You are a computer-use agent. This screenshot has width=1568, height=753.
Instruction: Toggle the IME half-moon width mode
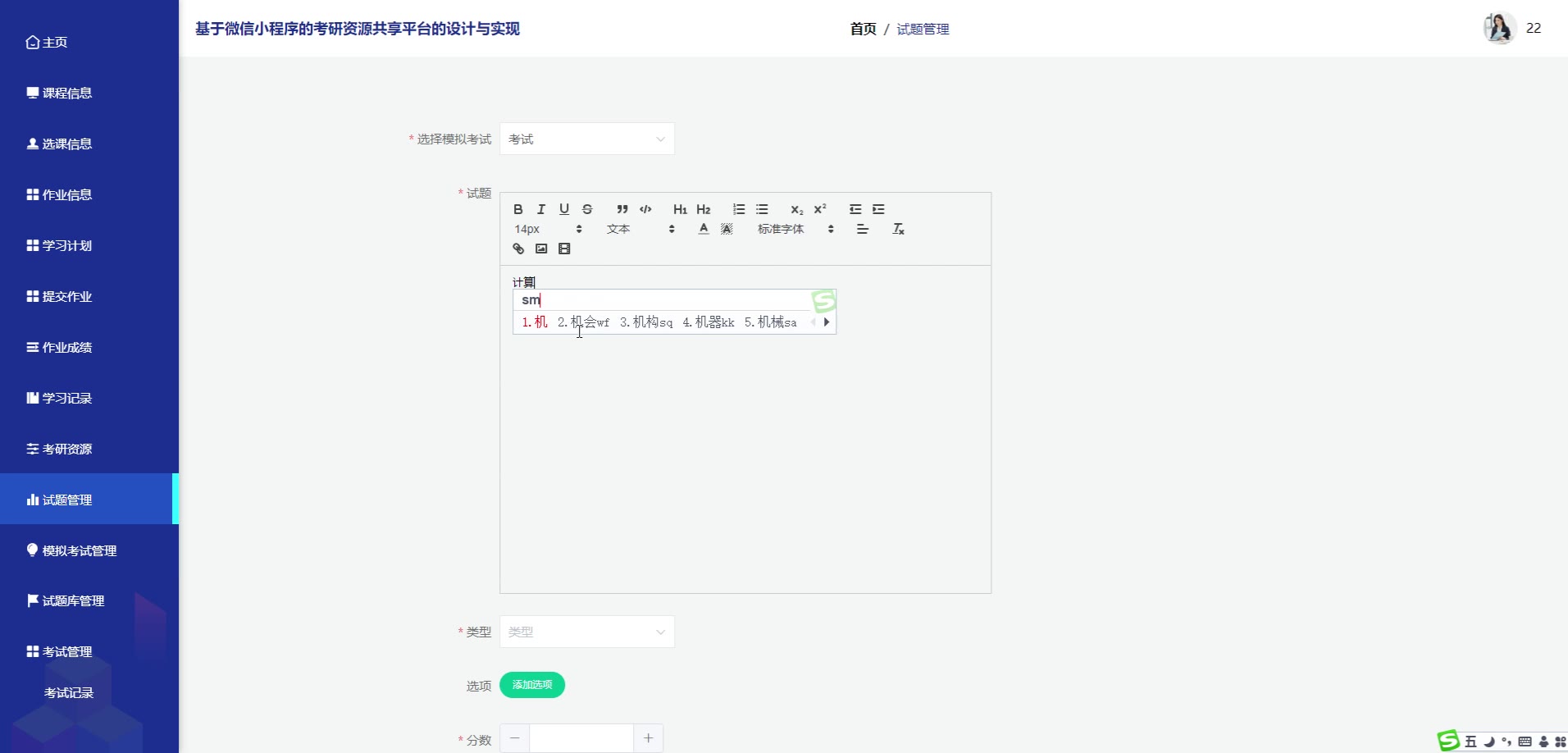pos(1489,742)
